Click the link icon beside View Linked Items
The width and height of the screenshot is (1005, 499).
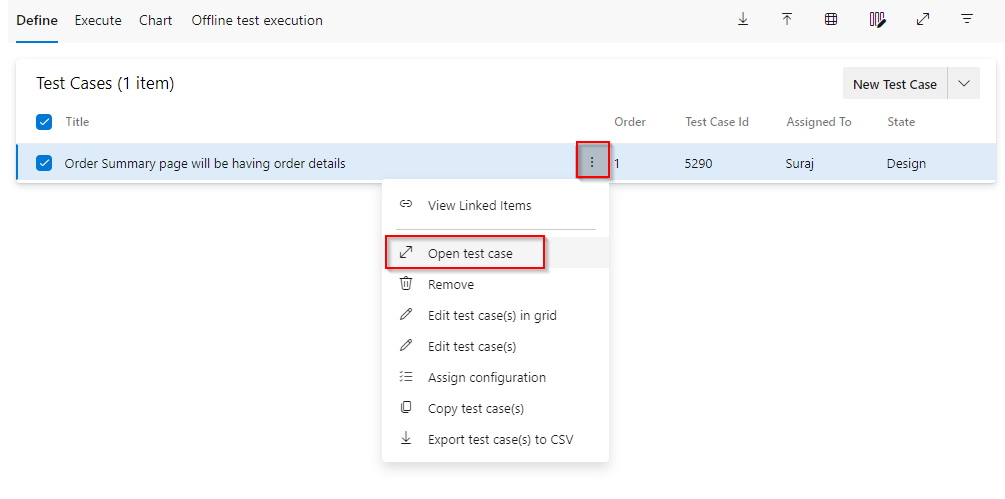[406, 204]
